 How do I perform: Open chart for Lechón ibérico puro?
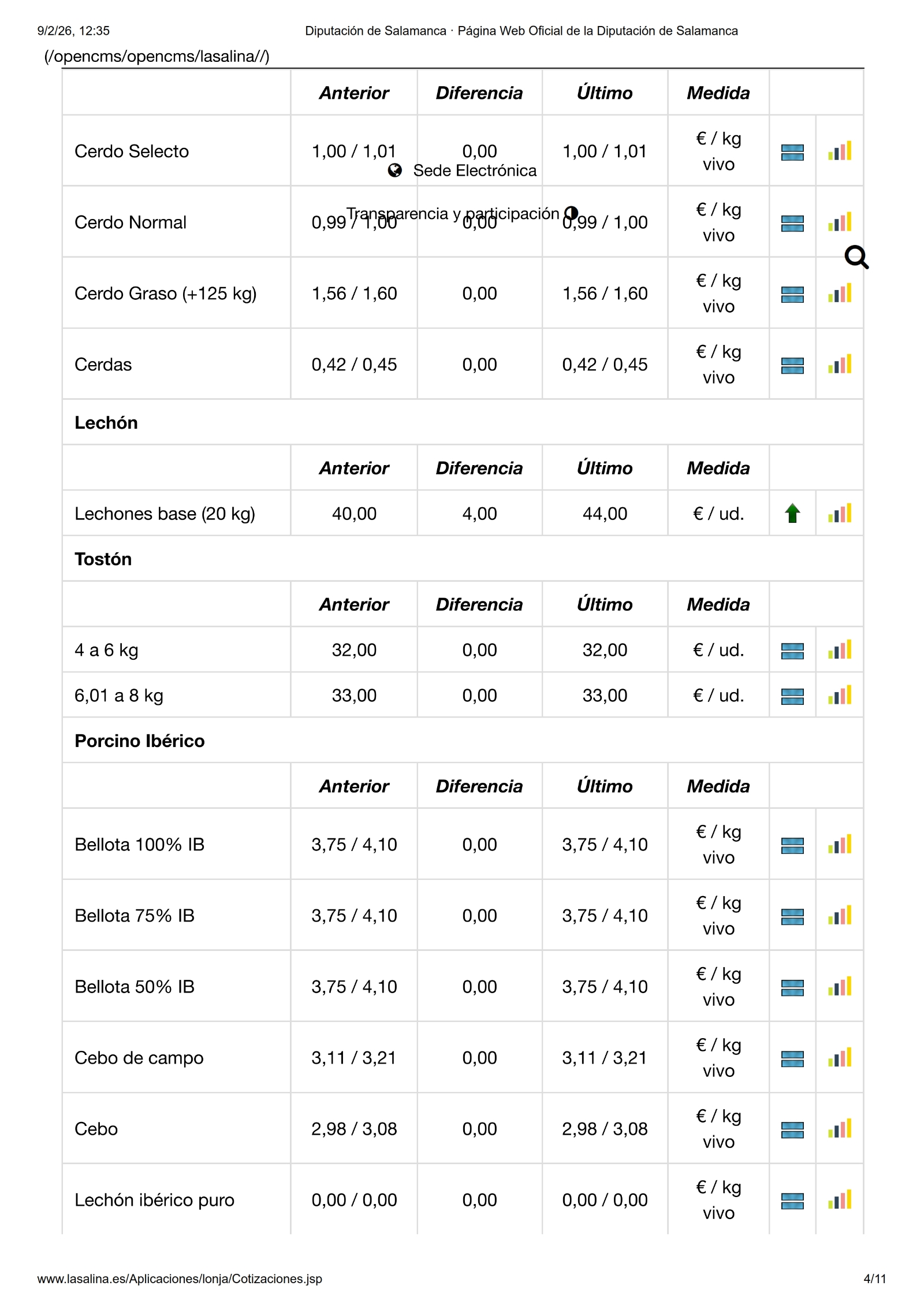(x=840, y=1200)
